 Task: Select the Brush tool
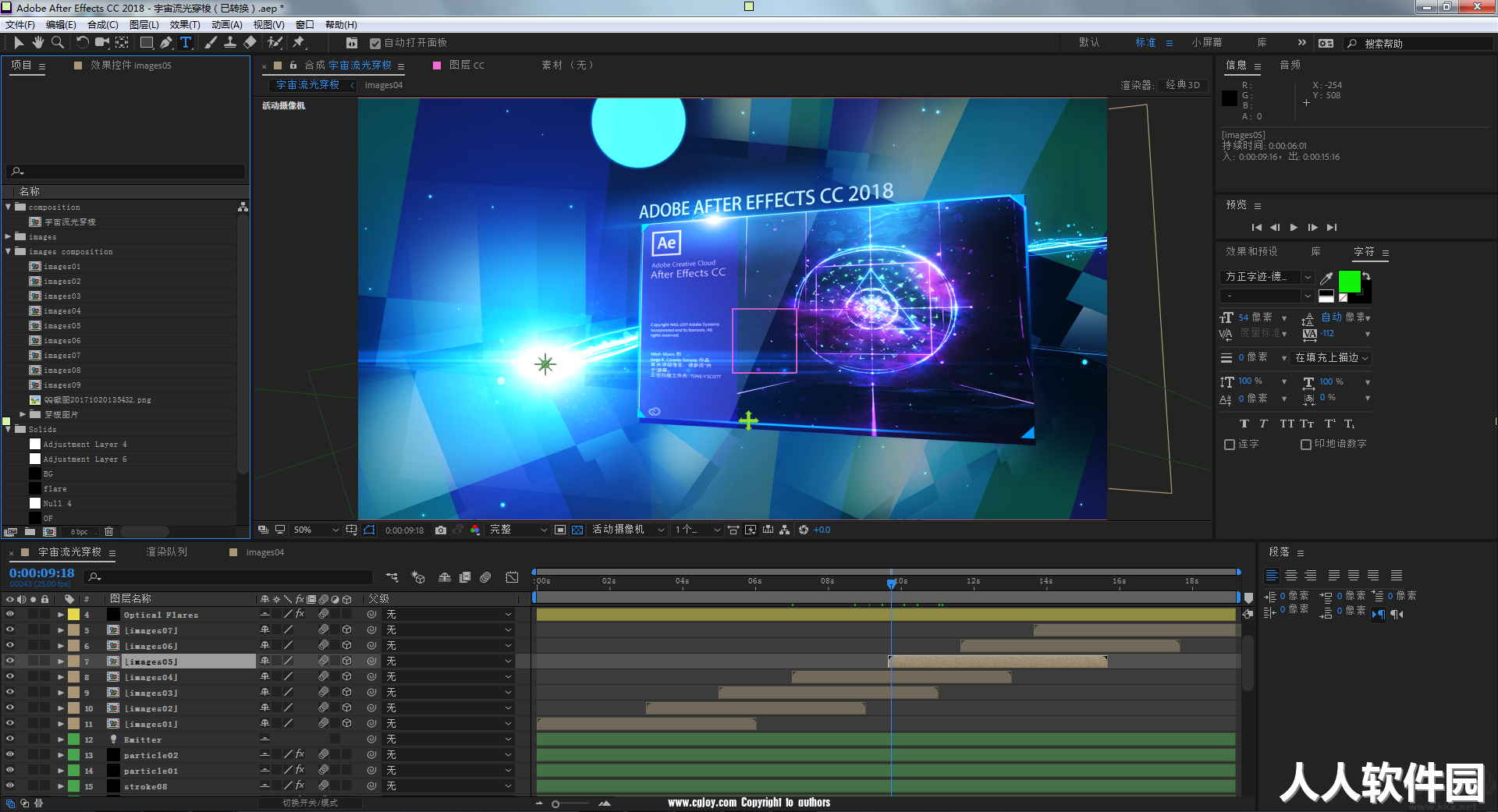tap(211, 43)
